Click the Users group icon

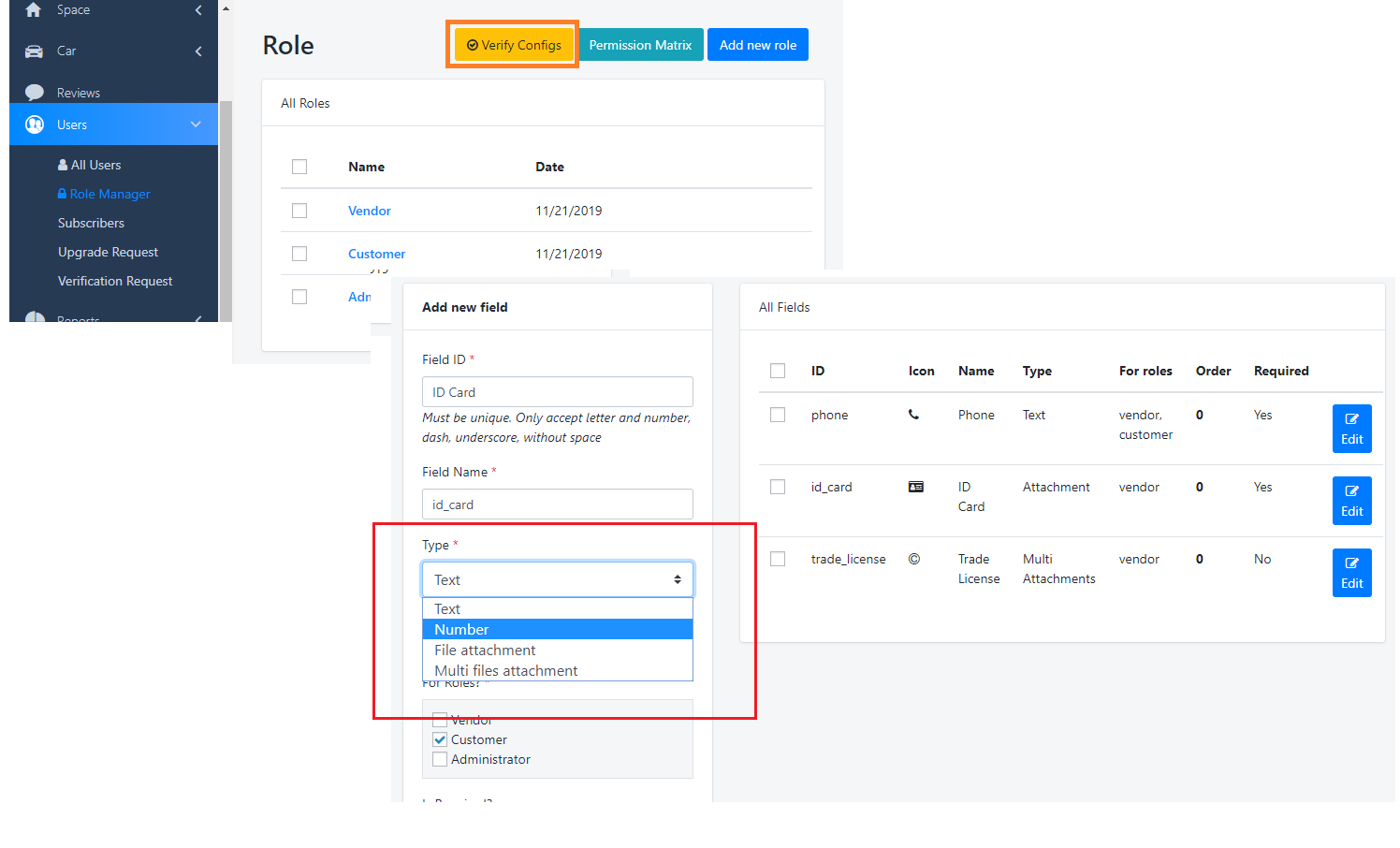35,124
